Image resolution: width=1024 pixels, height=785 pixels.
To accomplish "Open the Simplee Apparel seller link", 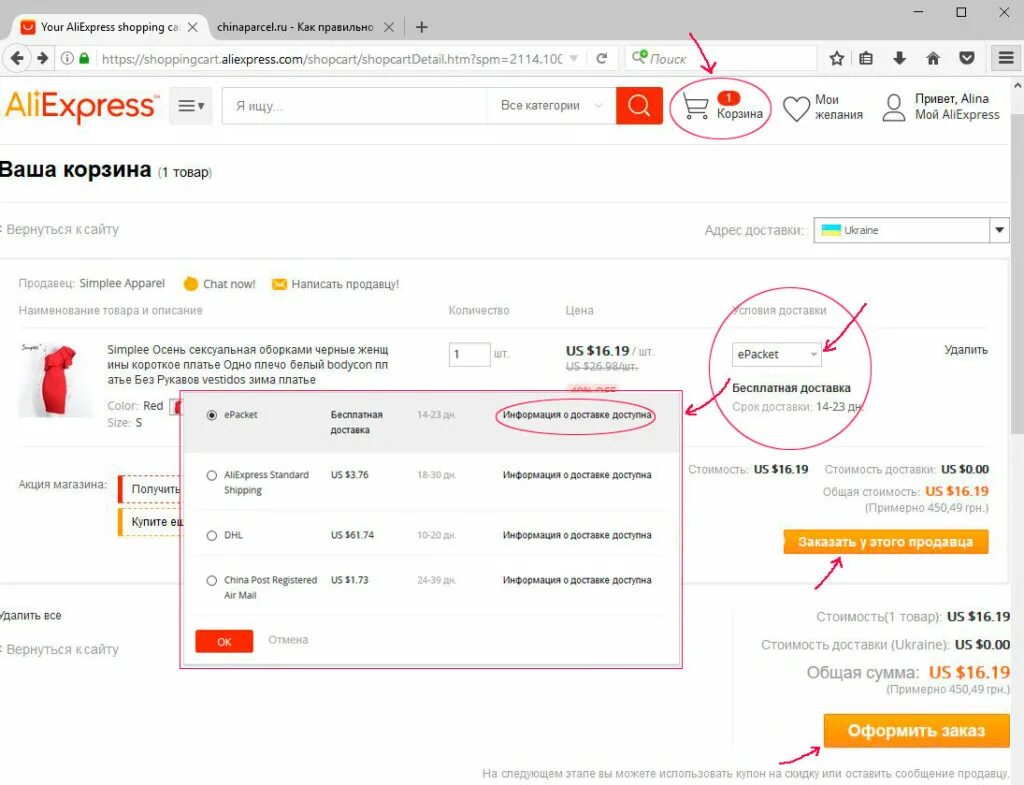I will tap(122, 283).
